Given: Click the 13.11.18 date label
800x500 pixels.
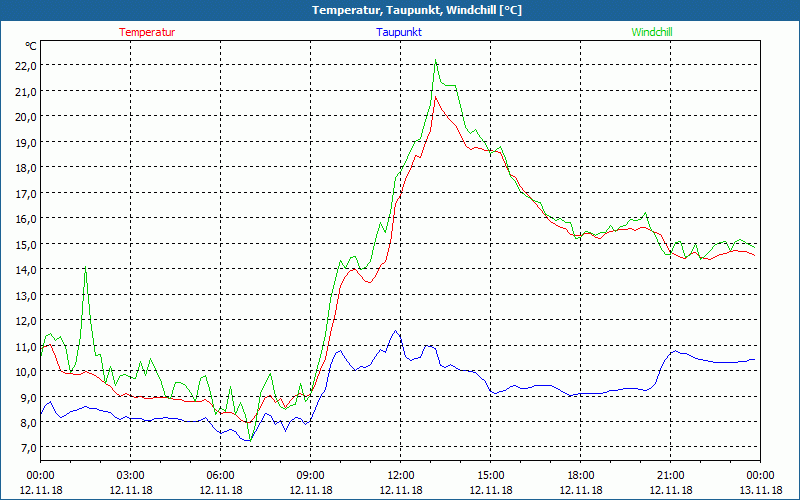Looking at the screenshot, I should click(x=760, y=490).
